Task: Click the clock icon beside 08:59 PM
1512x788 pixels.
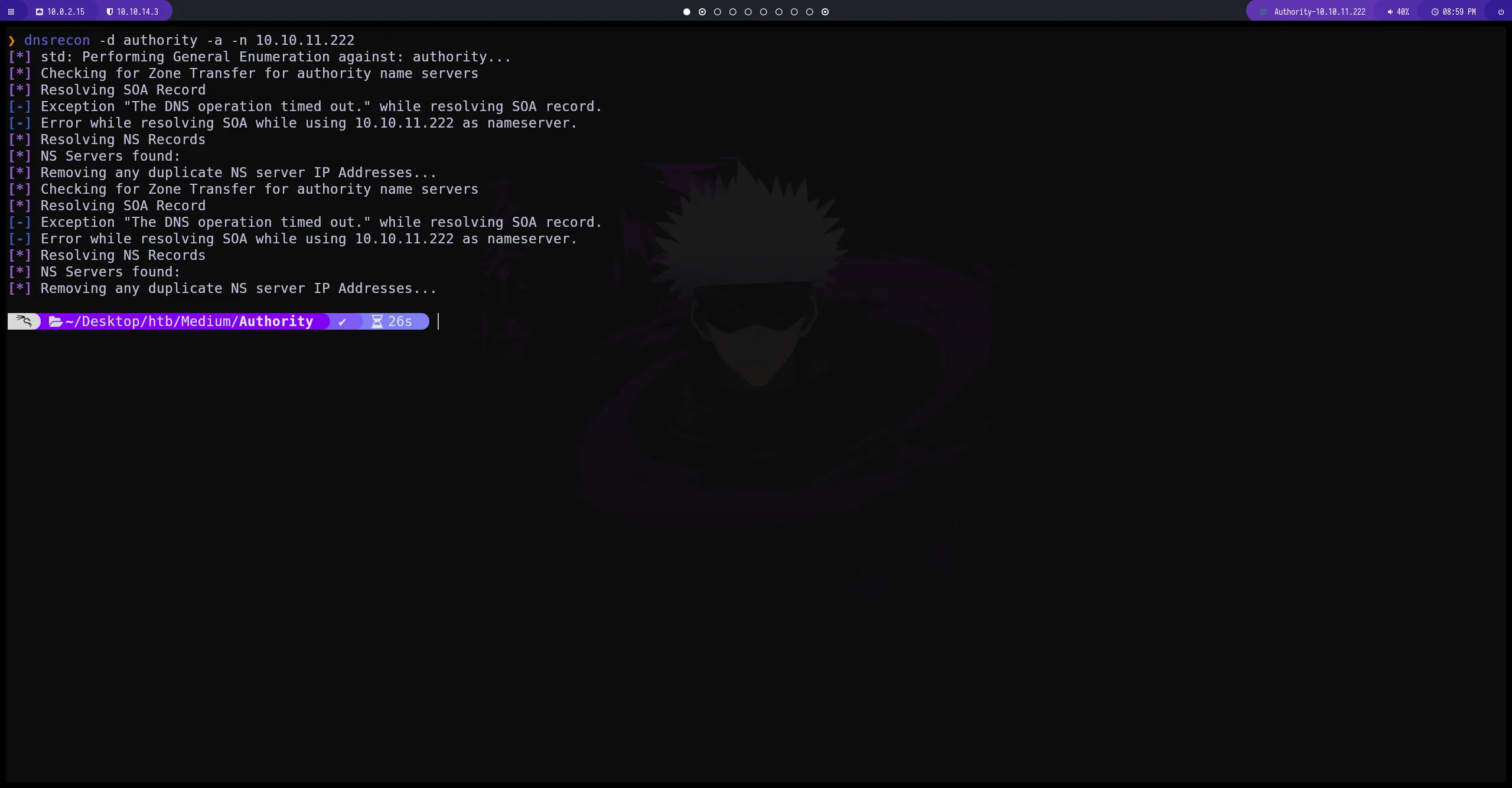Action: pos(1435,11)
